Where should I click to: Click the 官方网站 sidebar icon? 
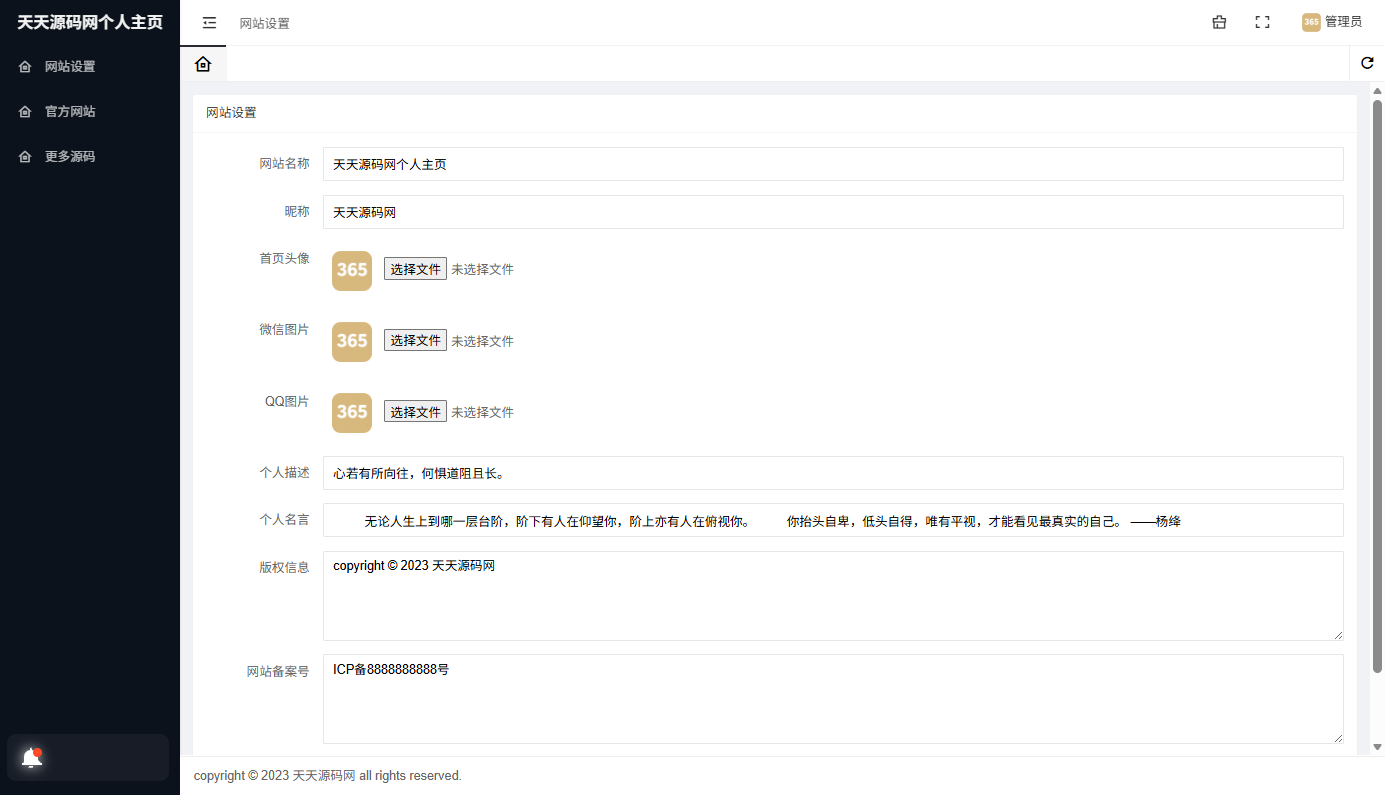pyautogui.click(x=25, y=111)
